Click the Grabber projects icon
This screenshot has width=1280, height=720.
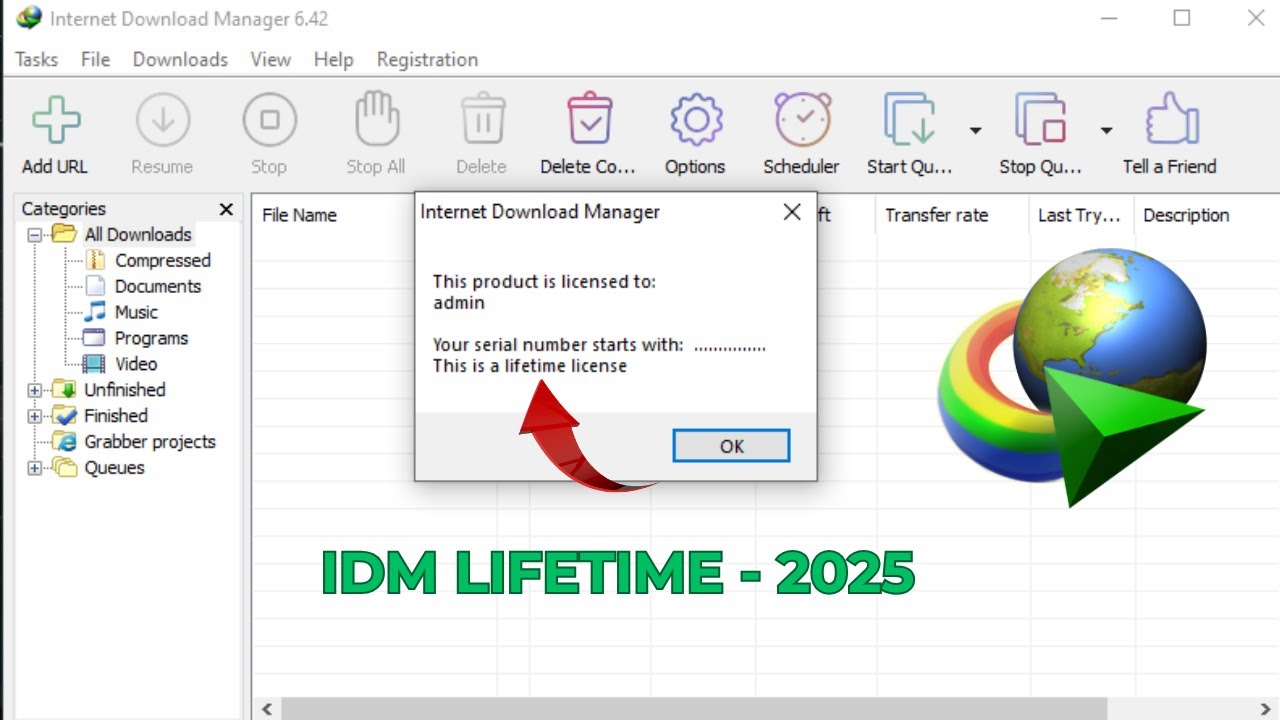tap(65, 441)
